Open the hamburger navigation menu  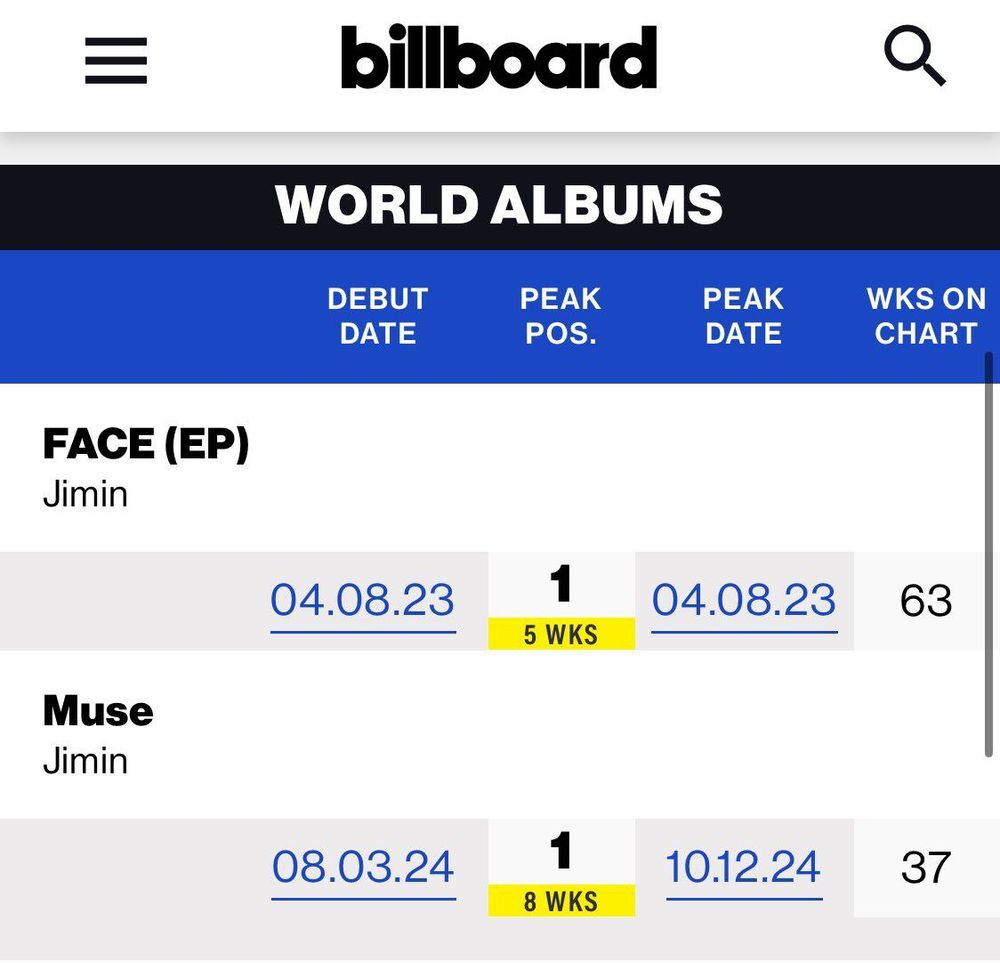[116, 60]
